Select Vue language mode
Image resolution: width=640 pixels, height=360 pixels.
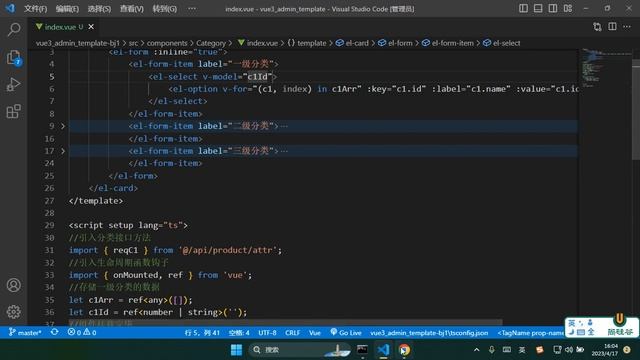315,333
